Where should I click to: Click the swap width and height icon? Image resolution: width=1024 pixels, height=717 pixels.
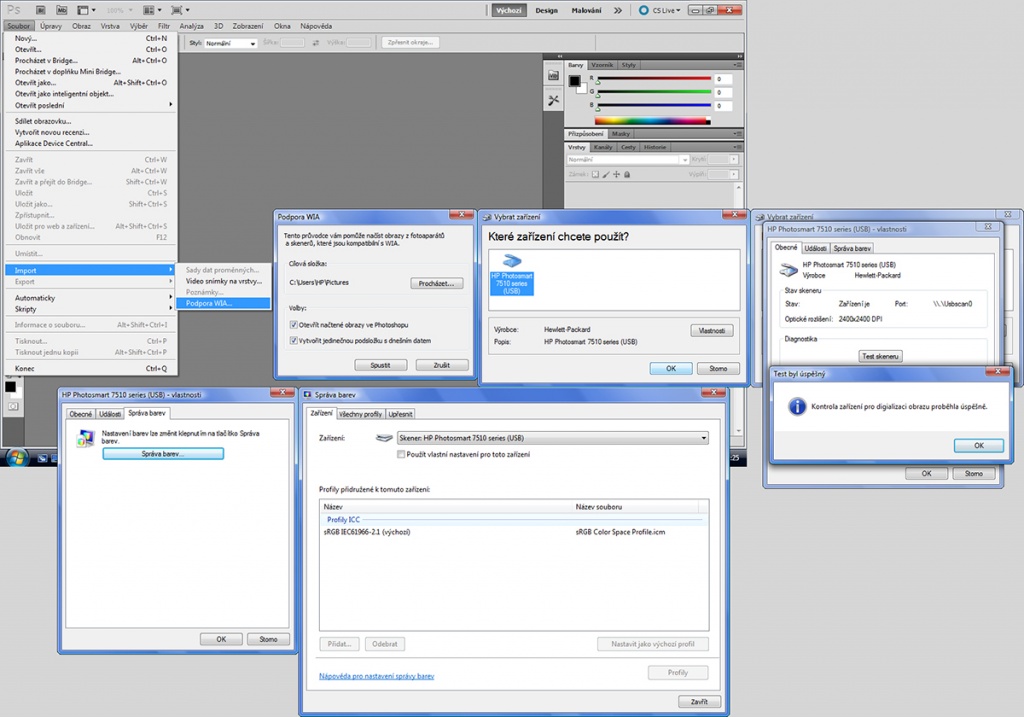315,43
